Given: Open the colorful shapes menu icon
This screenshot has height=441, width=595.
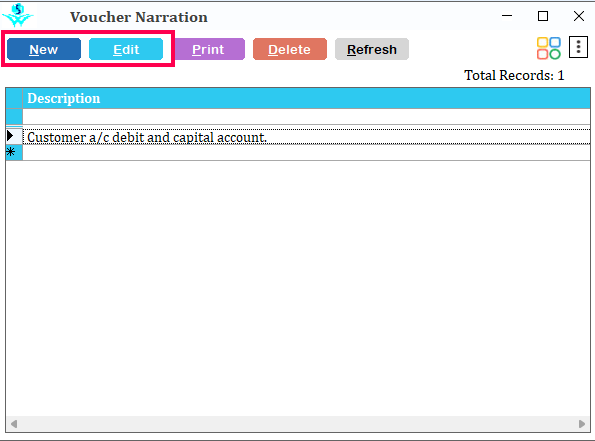Looking at the screenshot, I should (548, 48).
